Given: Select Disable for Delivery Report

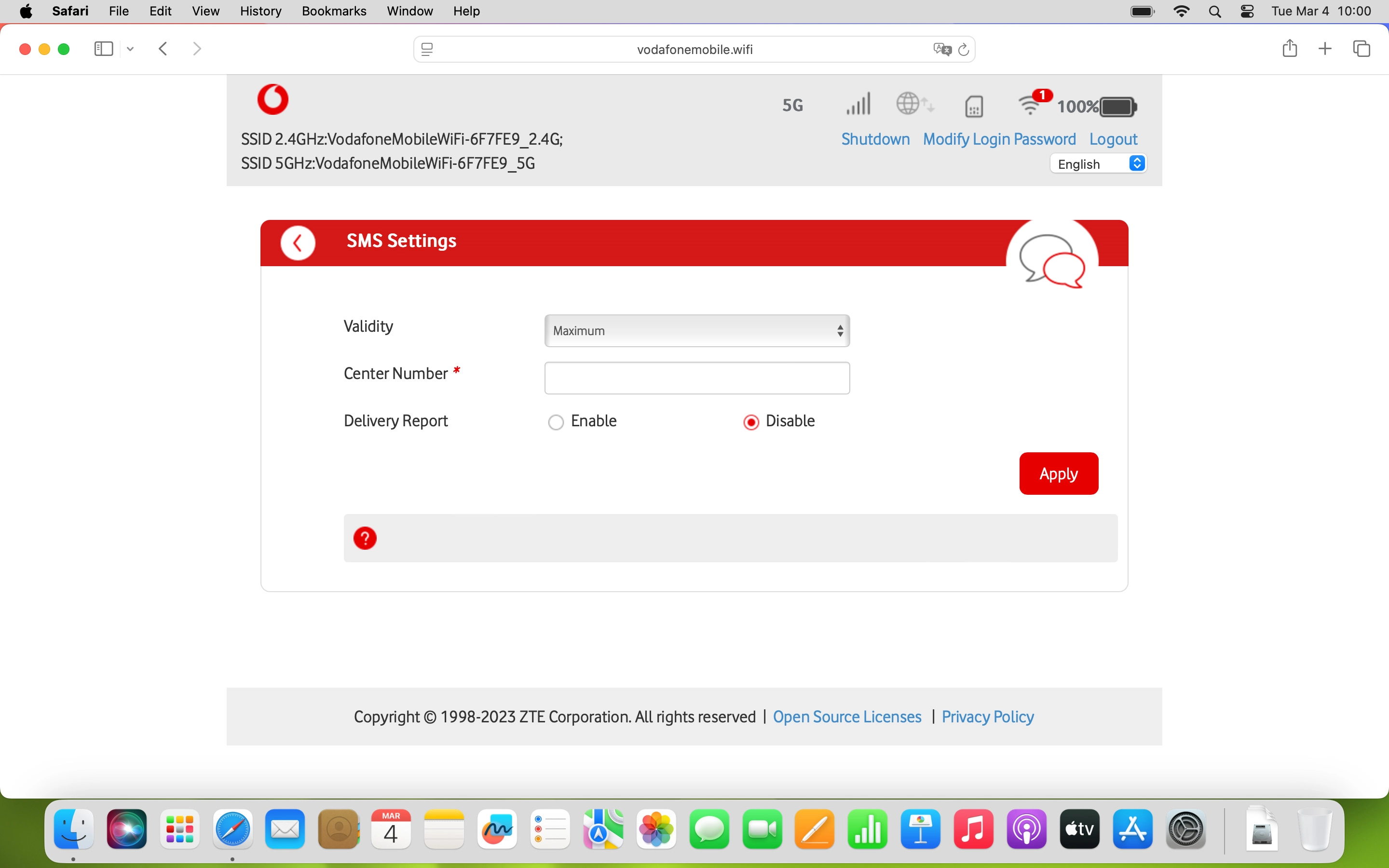Looking at the screenshot, I should pos(751,421).
